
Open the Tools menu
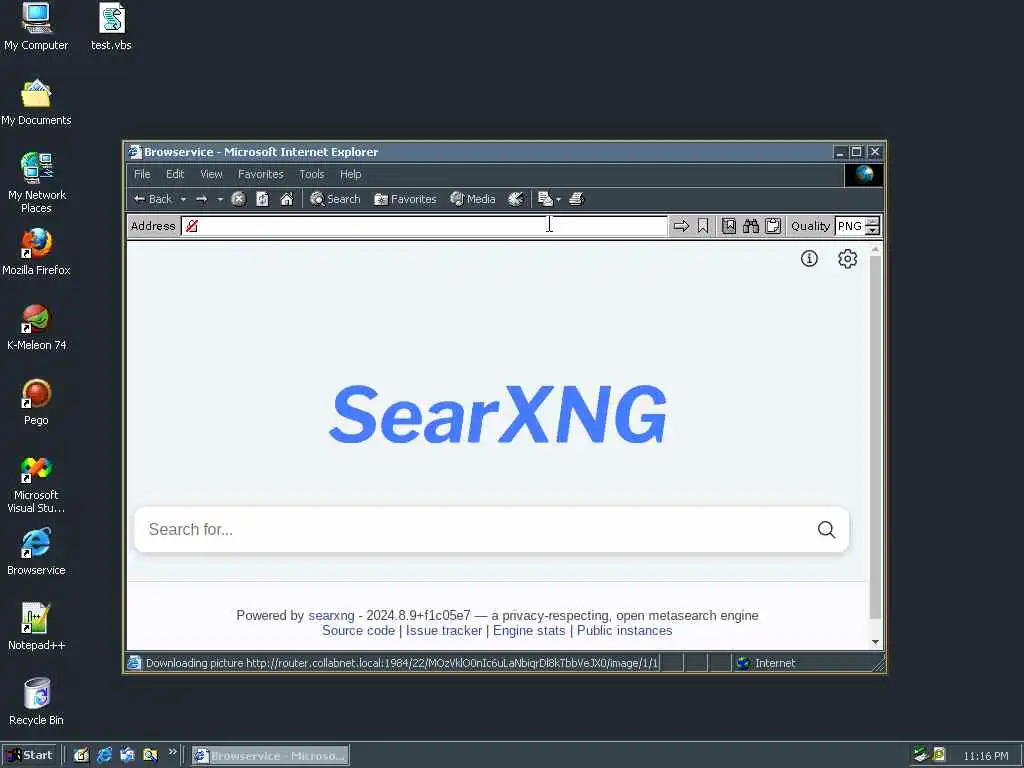click(x=312, y=174)
